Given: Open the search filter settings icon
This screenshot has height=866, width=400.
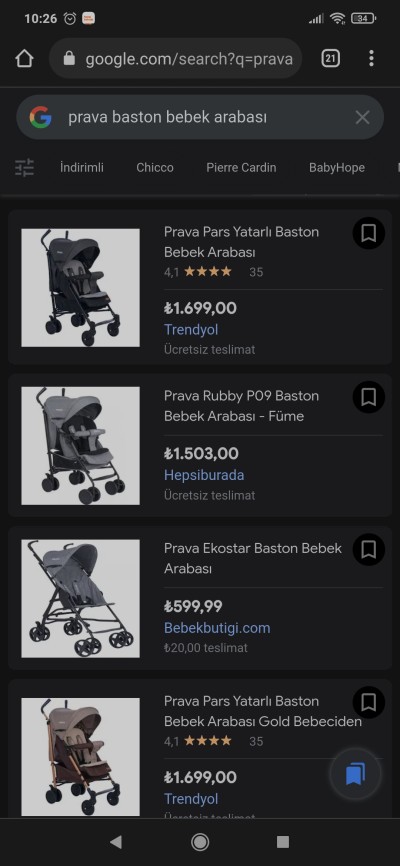Looking at the screenshot, I should [24, 167].
